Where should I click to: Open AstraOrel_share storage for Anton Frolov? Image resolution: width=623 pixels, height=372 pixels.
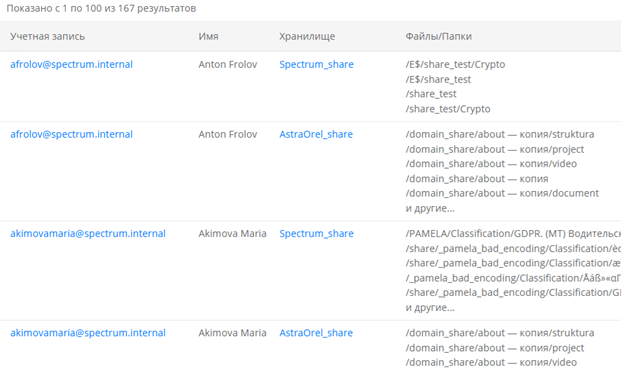[x=316, y=134]
